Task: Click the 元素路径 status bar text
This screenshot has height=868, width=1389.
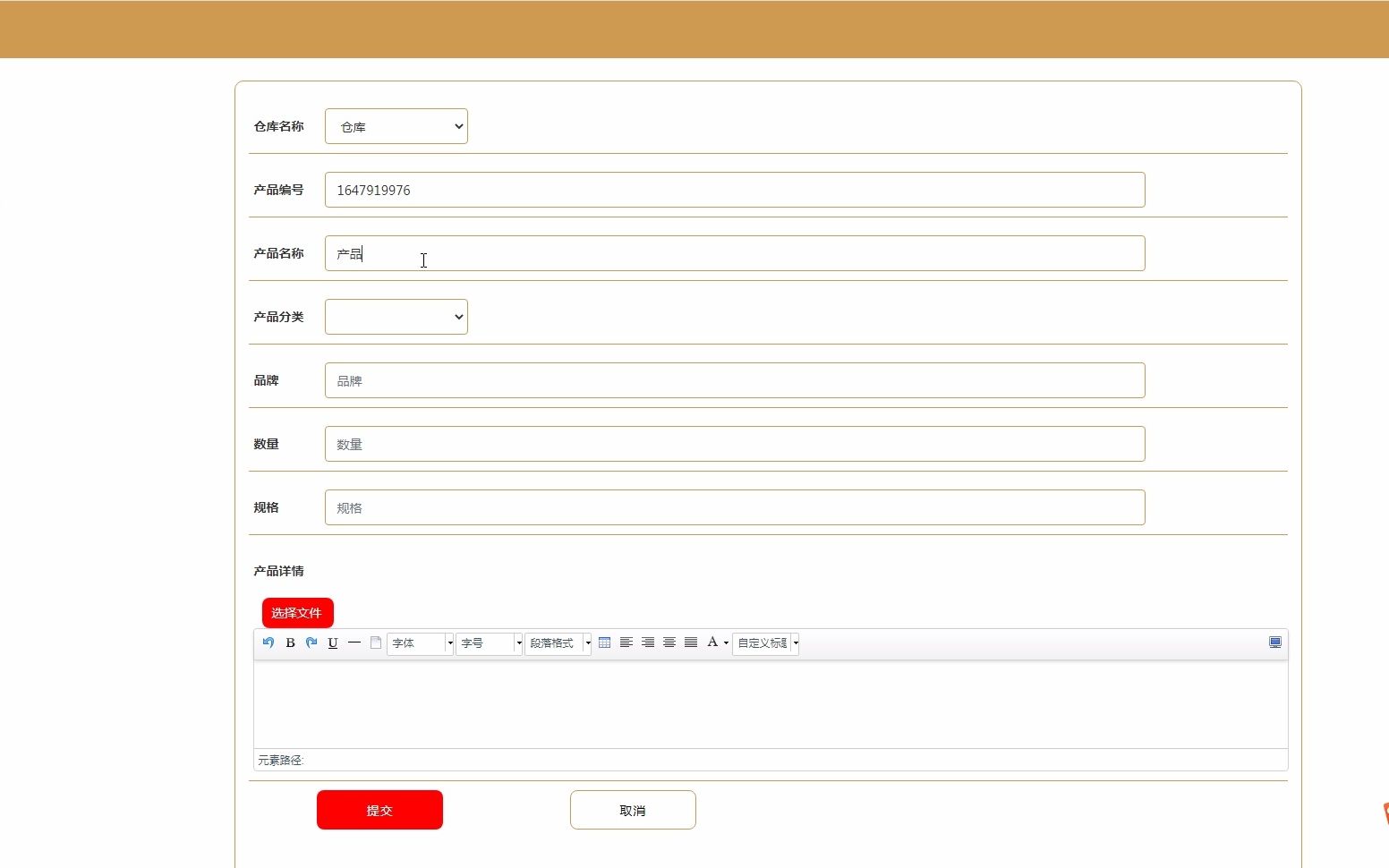Action: [x=281, y=761]
